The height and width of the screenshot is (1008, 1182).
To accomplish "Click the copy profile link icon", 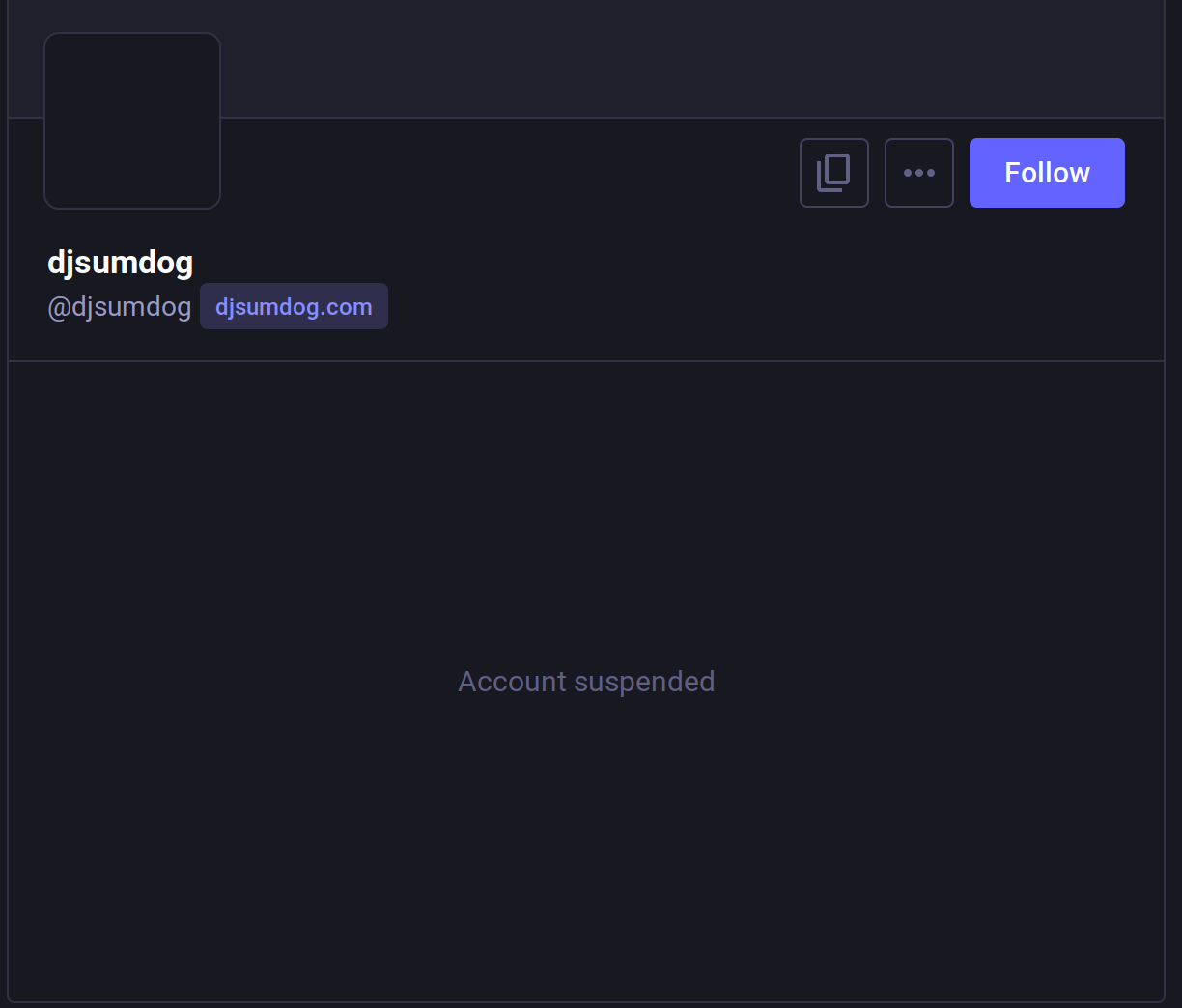I will (833, 173).
